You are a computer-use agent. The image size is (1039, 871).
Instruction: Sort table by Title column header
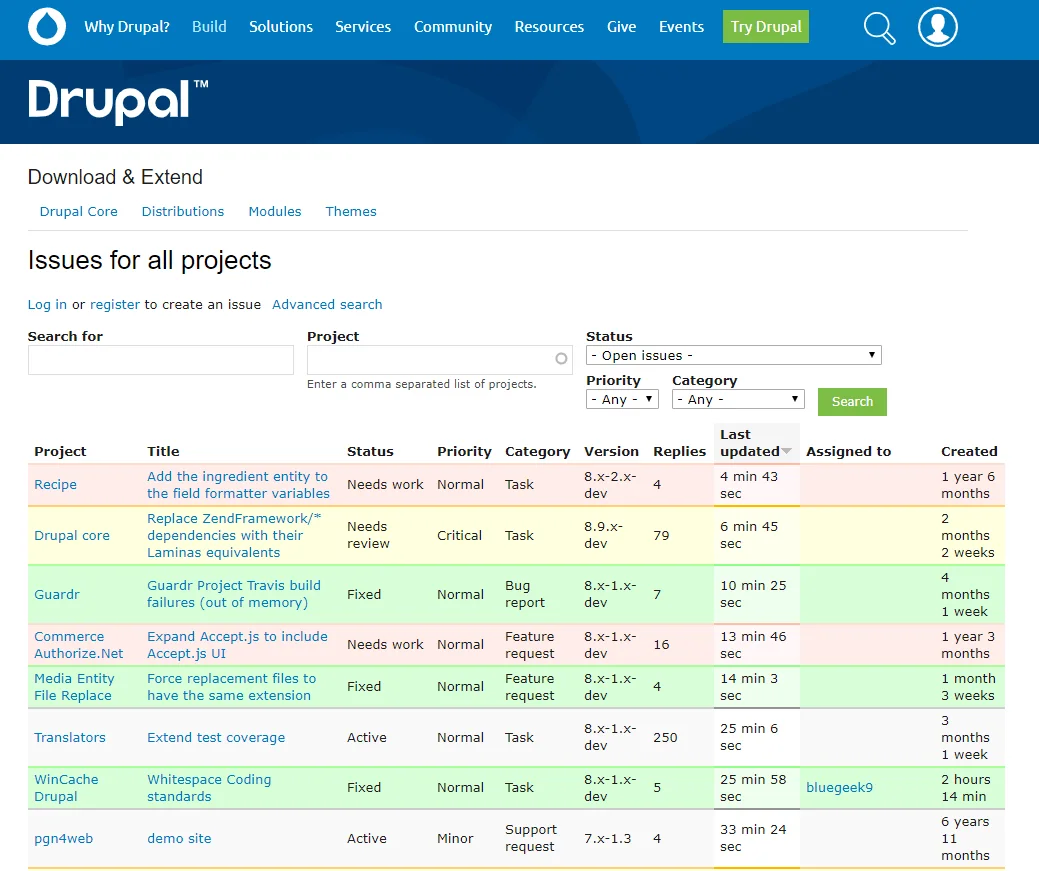click(x=163, y=451)
